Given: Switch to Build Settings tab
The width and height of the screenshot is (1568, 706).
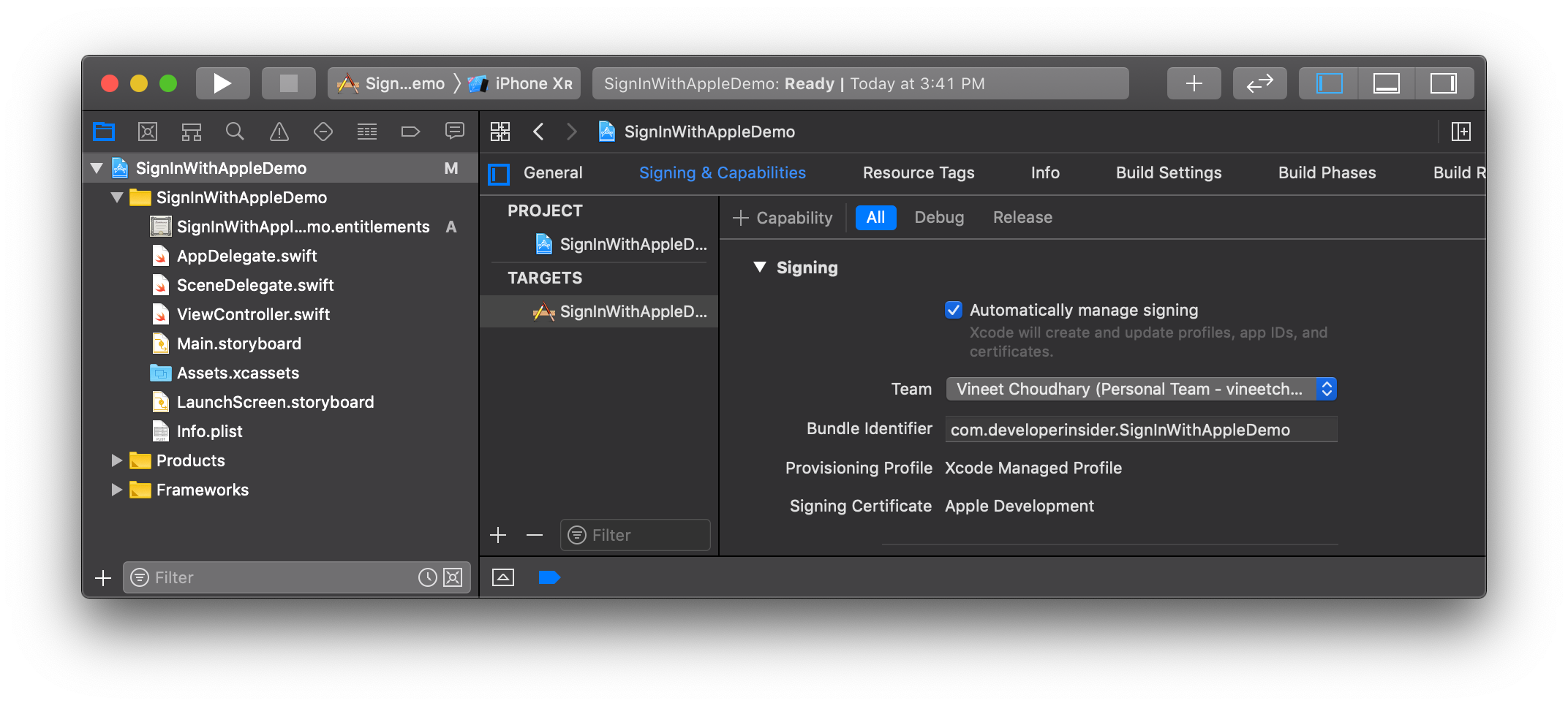Looking at the screenshot, I should coord(1169,173).
